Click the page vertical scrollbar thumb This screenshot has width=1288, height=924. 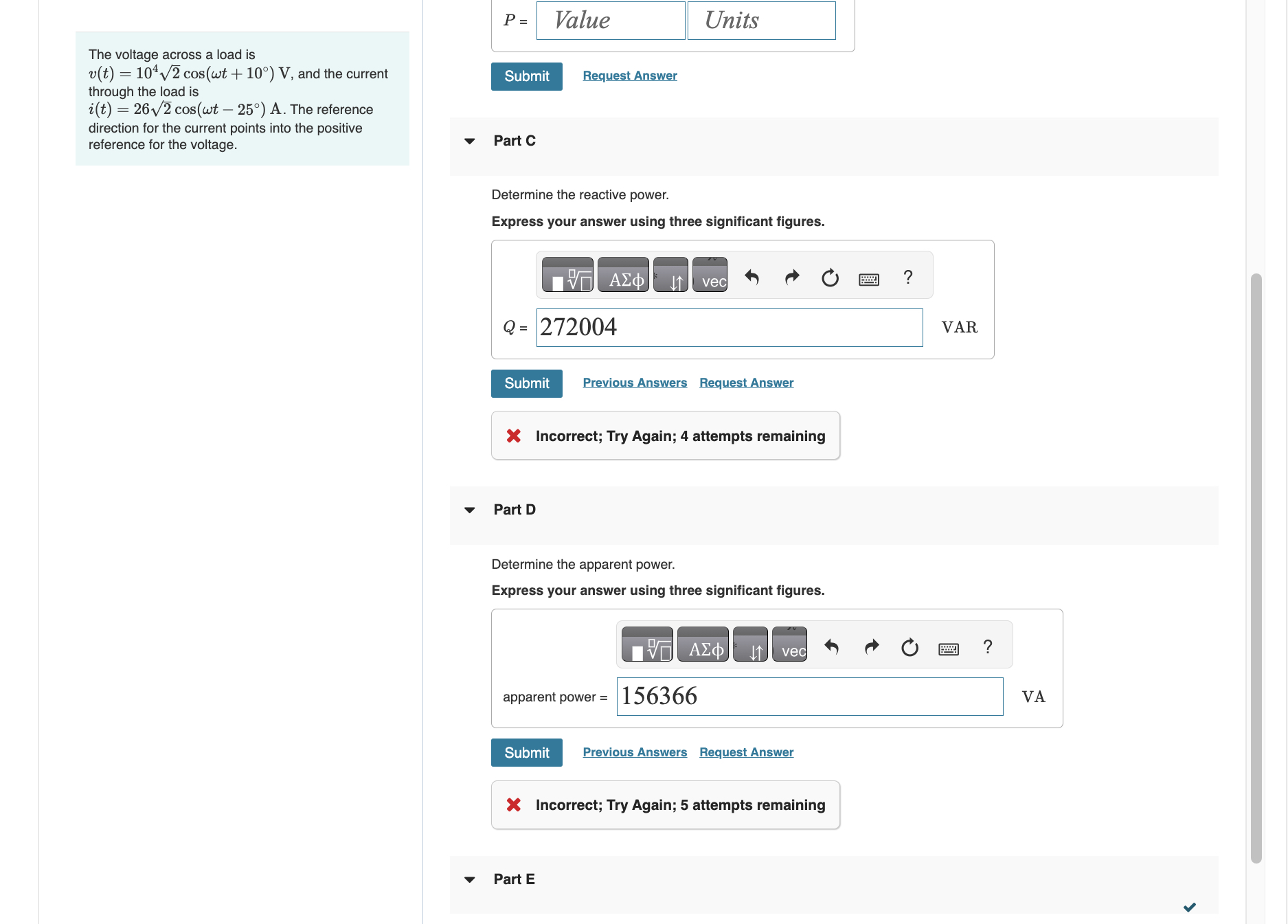click(1256, 568)
